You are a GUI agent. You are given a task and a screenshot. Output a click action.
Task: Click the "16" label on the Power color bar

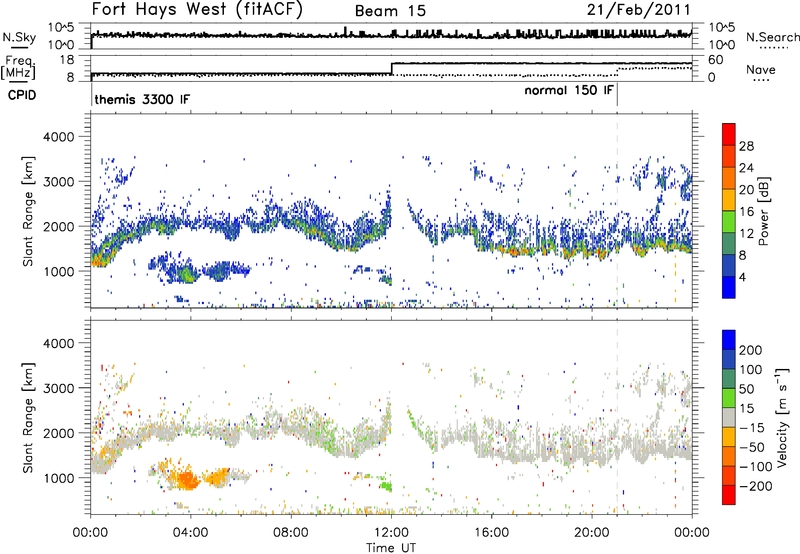pyautogui.click(x=746, y=212)
